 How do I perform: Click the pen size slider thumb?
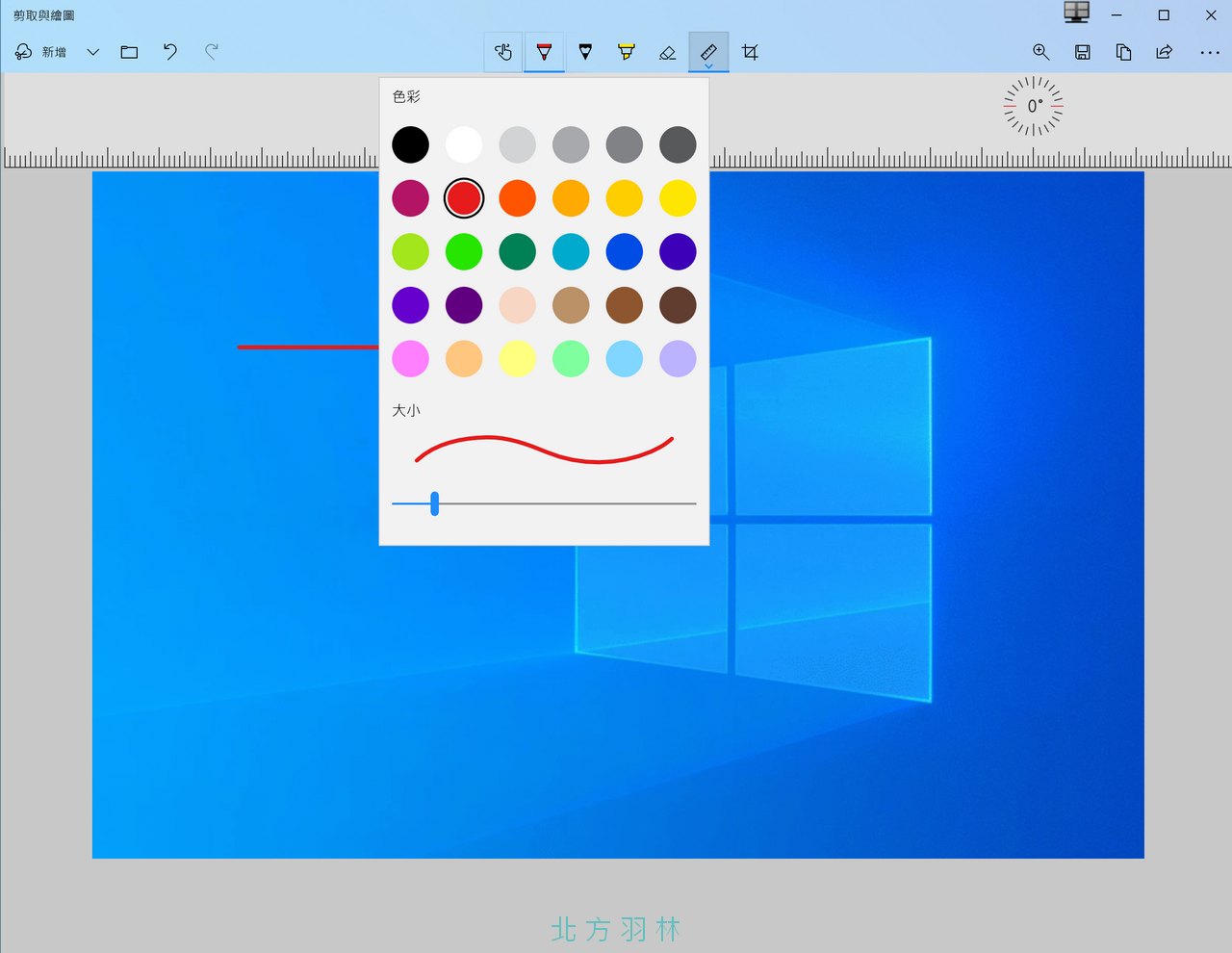(435, 503)
